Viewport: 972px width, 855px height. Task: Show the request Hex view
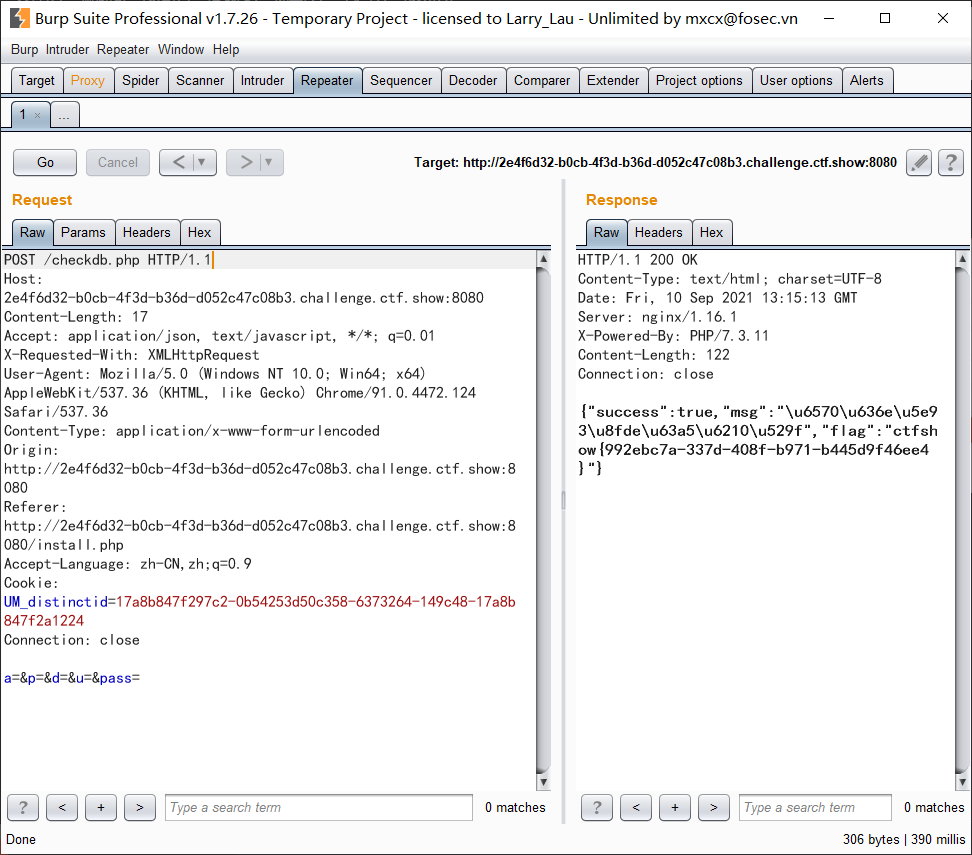pyautogui.click(x=200, y=233)
